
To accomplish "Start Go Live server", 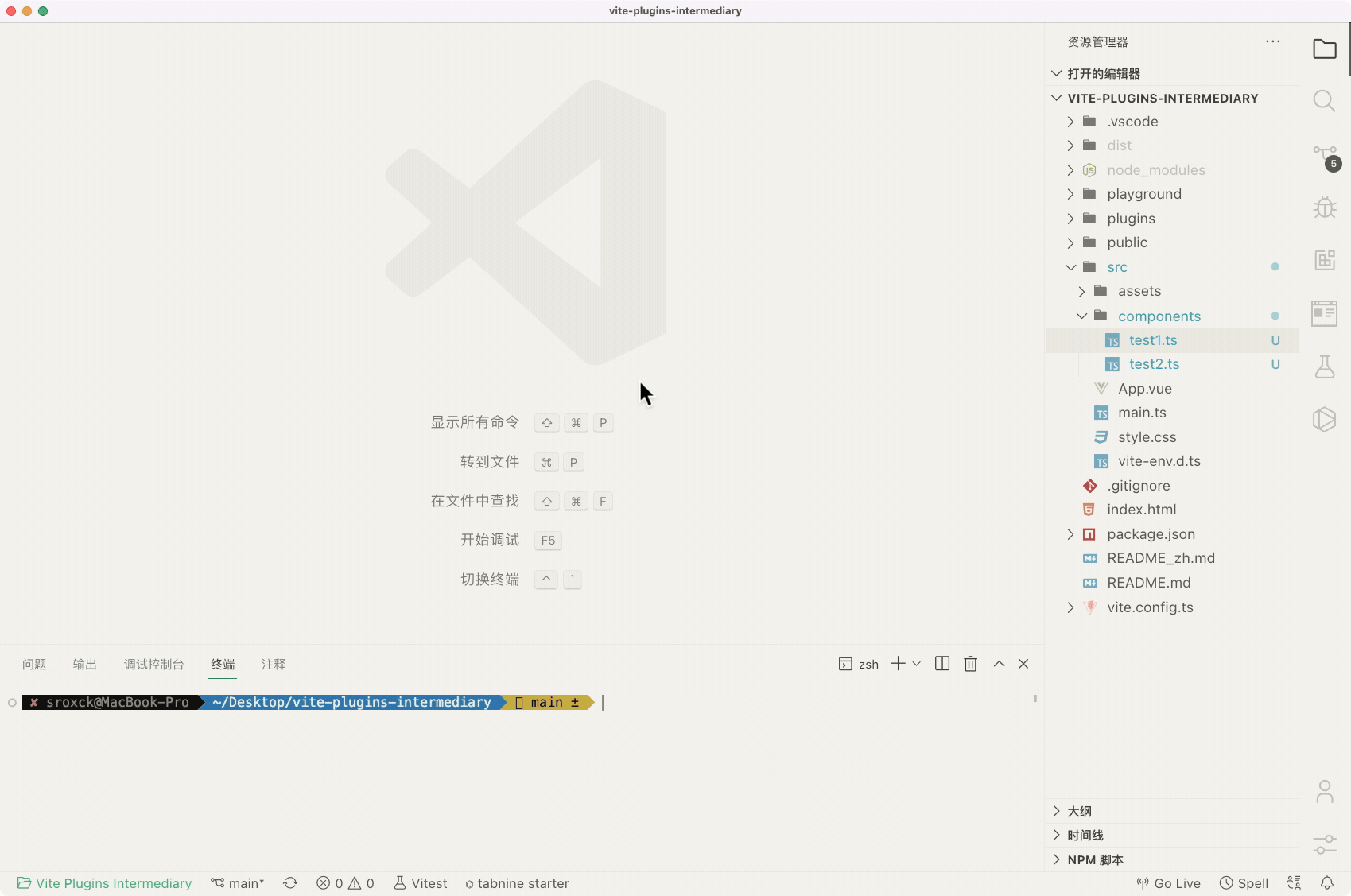I will [x=1168, y=883].
